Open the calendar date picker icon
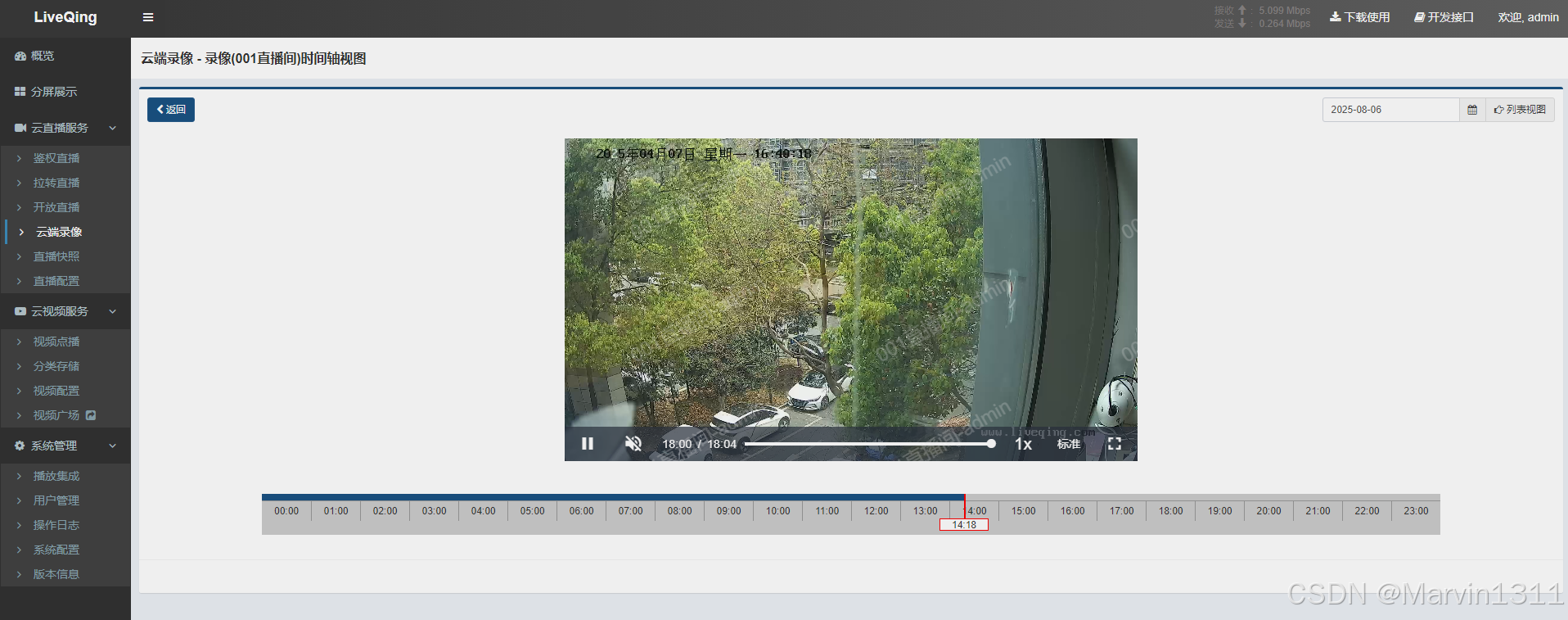The height and width of the screenshot is (620, 1568). (x=1472, y=110)
